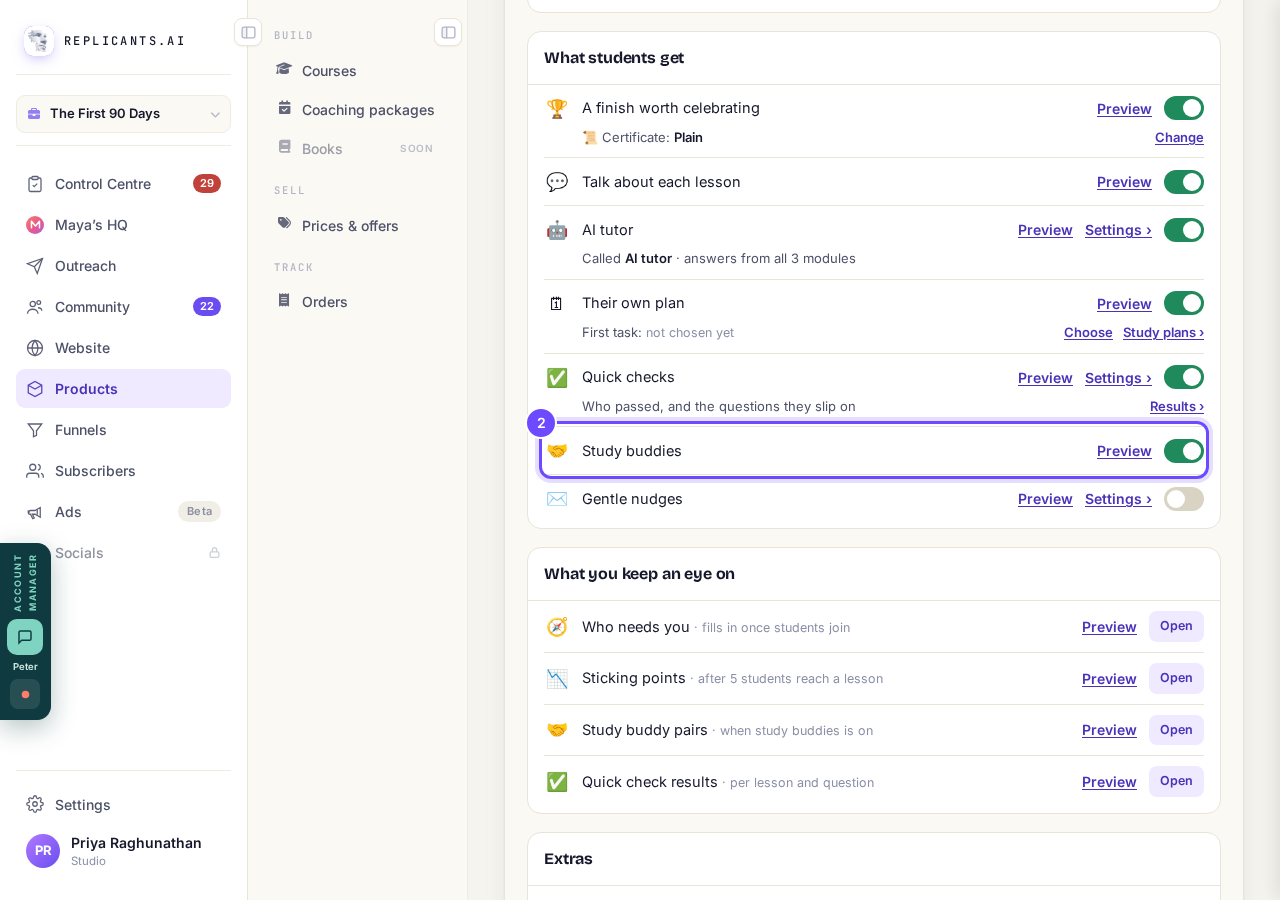Open Quick checks Settings chevron link

point(1118,378)
